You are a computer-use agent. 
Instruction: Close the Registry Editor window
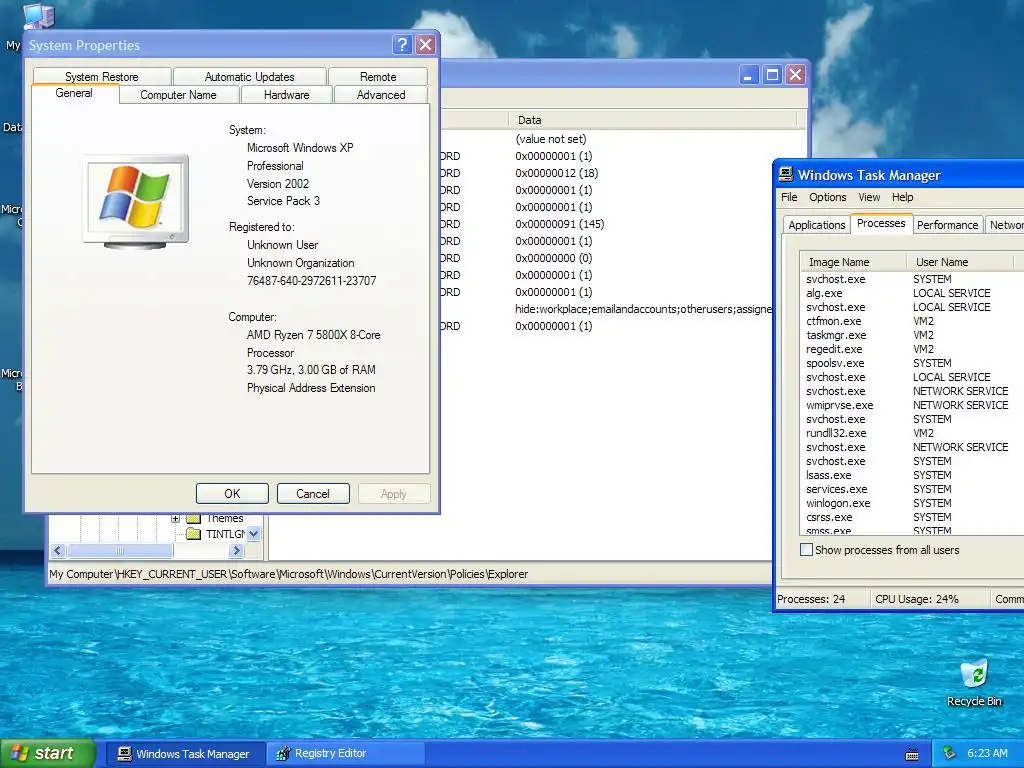795,75
